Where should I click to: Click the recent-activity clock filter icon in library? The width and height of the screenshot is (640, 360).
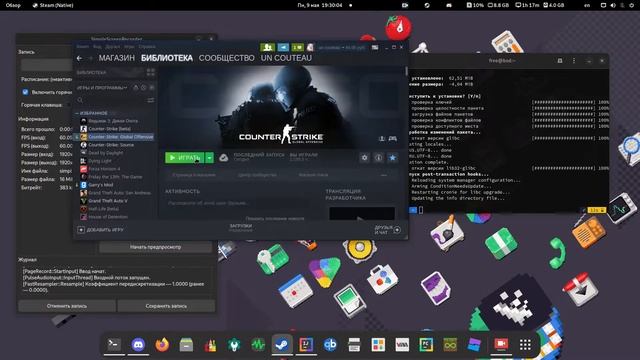[144, 87]
